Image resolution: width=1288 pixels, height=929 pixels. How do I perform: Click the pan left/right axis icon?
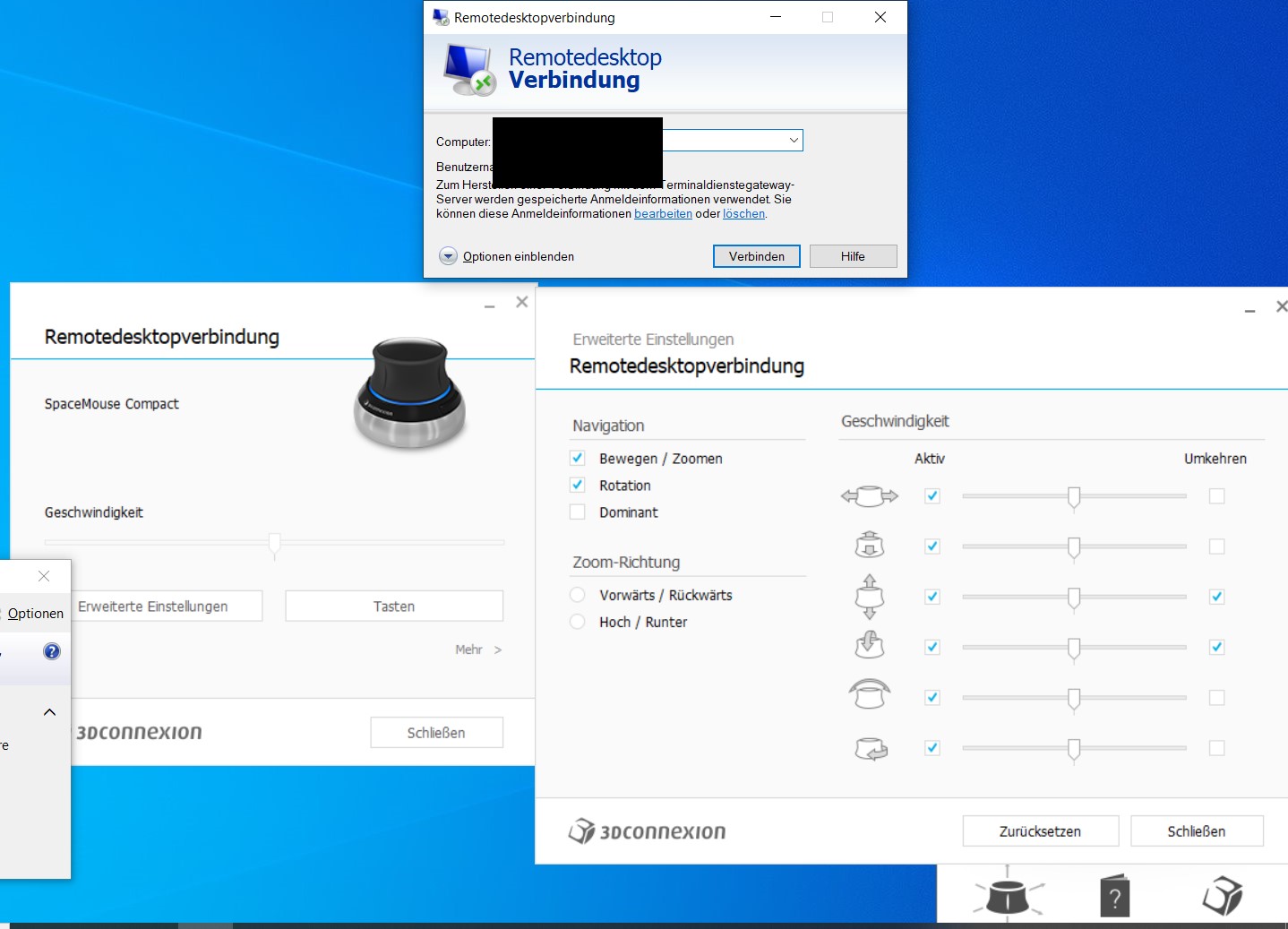(870, 495)
